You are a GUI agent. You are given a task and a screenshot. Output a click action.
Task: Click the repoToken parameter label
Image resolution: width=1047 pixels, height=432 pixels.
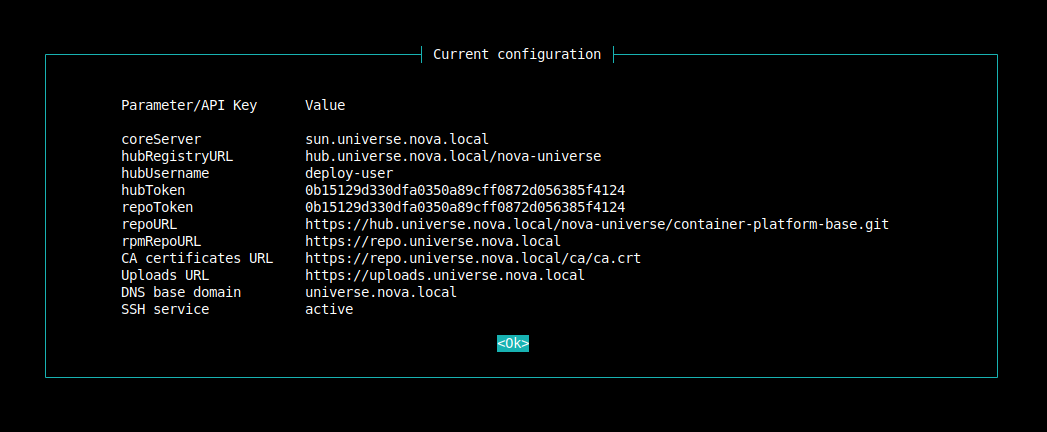(157, 208)
